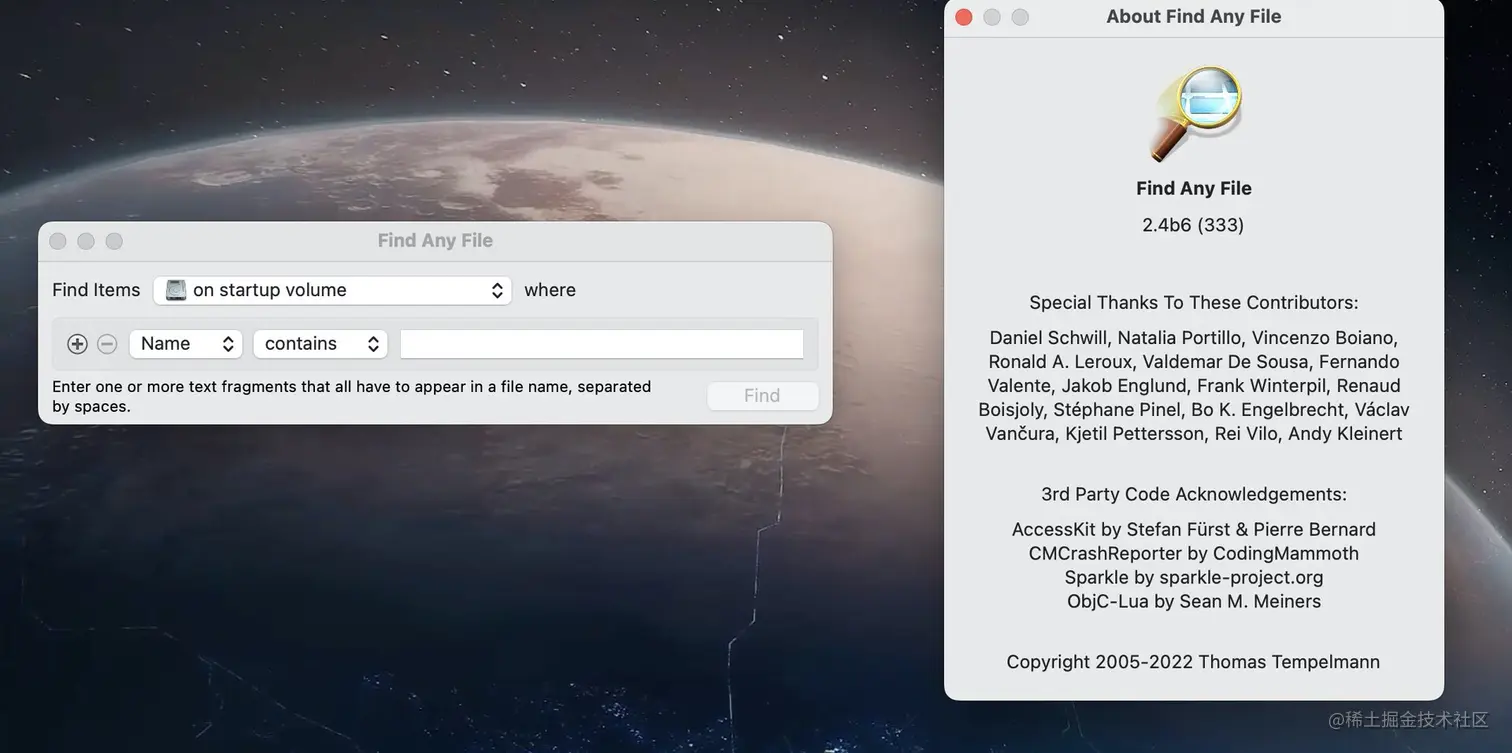Click the copyright Thomas Tempelmann text
Screen dimensions: 1512x753
pos(1193,661)
